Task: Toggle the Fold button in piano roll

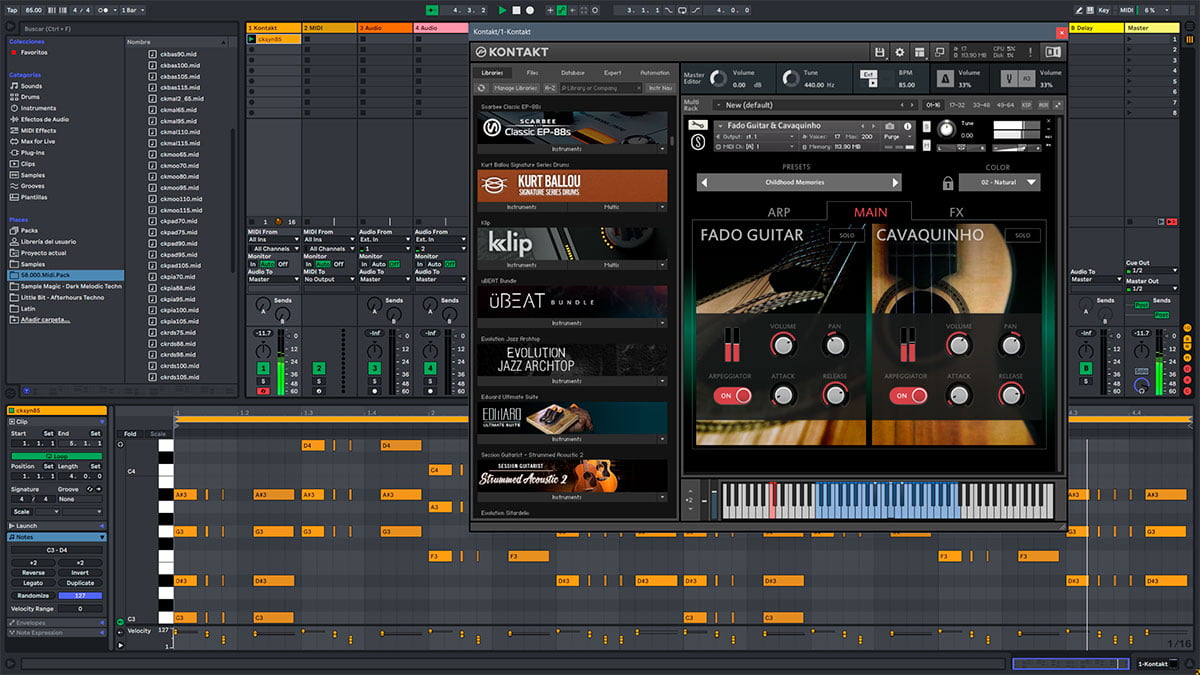Action: (x=130, y=434)
